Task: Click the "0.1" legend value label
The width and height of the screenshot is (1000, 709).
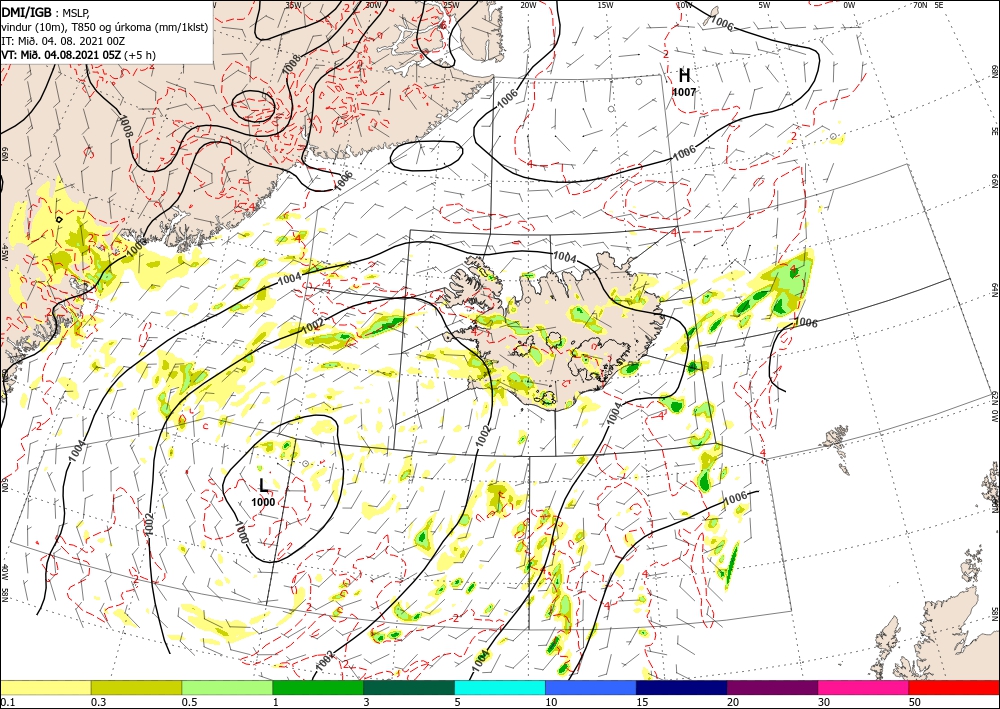Action: (6, 702)
